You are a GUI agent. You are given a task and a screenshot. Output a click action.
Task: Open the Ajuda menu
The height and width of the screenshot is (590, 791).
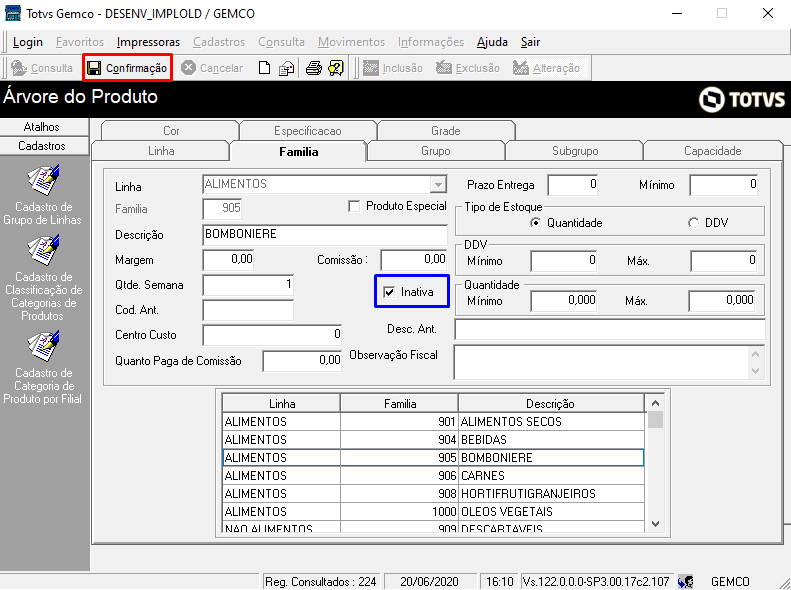pyautogui.click(x=492, y=42)
